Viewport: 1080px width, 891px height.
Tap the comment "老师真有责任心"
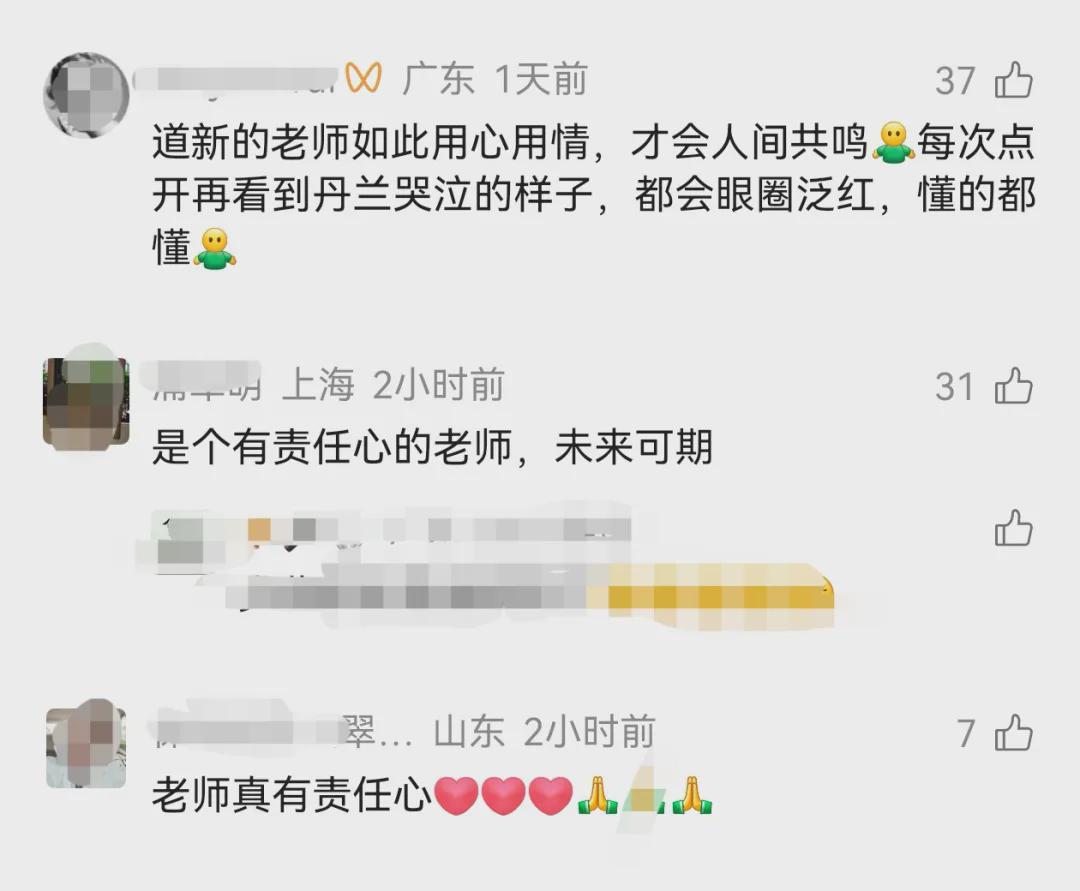(x=291, y=795)
